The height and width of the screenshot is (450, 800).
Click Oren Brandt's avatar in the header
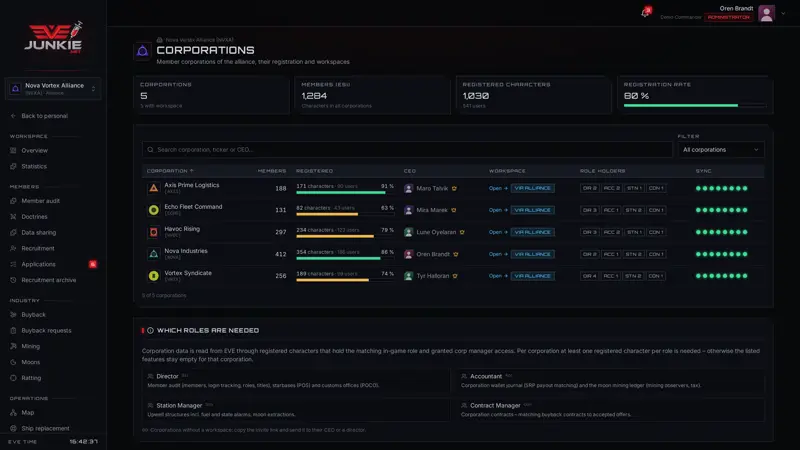point(766,13)
